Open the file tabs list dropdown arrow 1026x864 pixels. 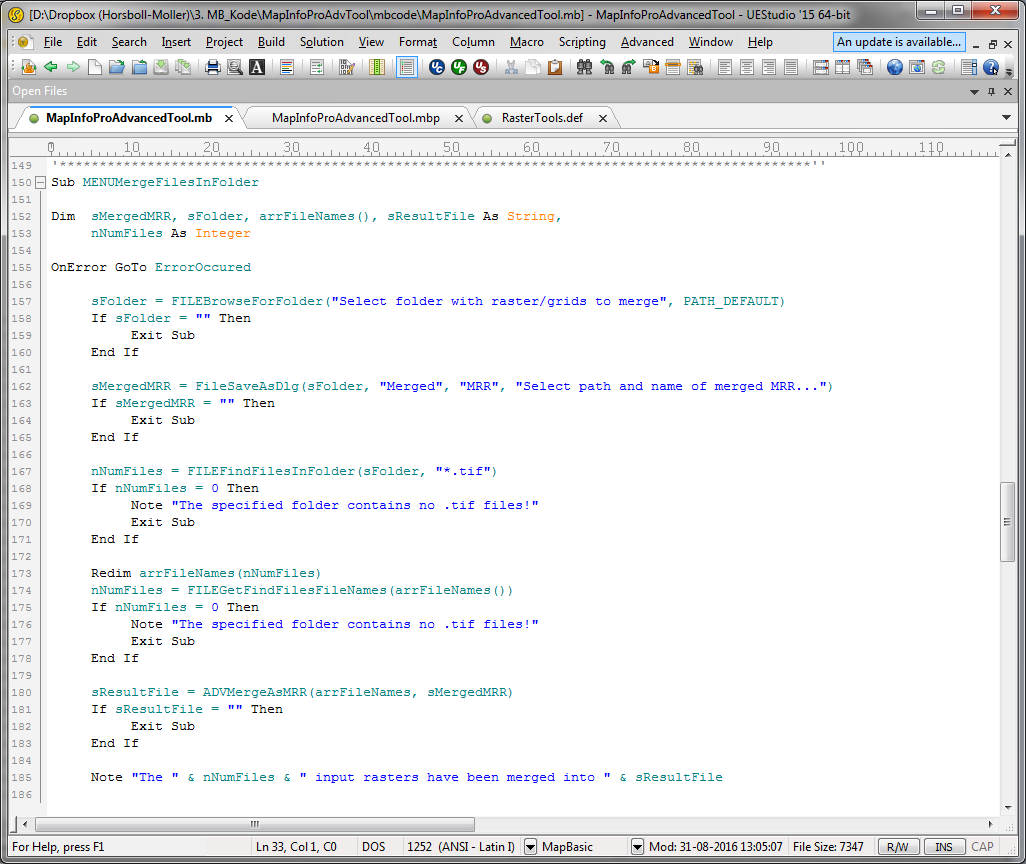point(1006,118)
